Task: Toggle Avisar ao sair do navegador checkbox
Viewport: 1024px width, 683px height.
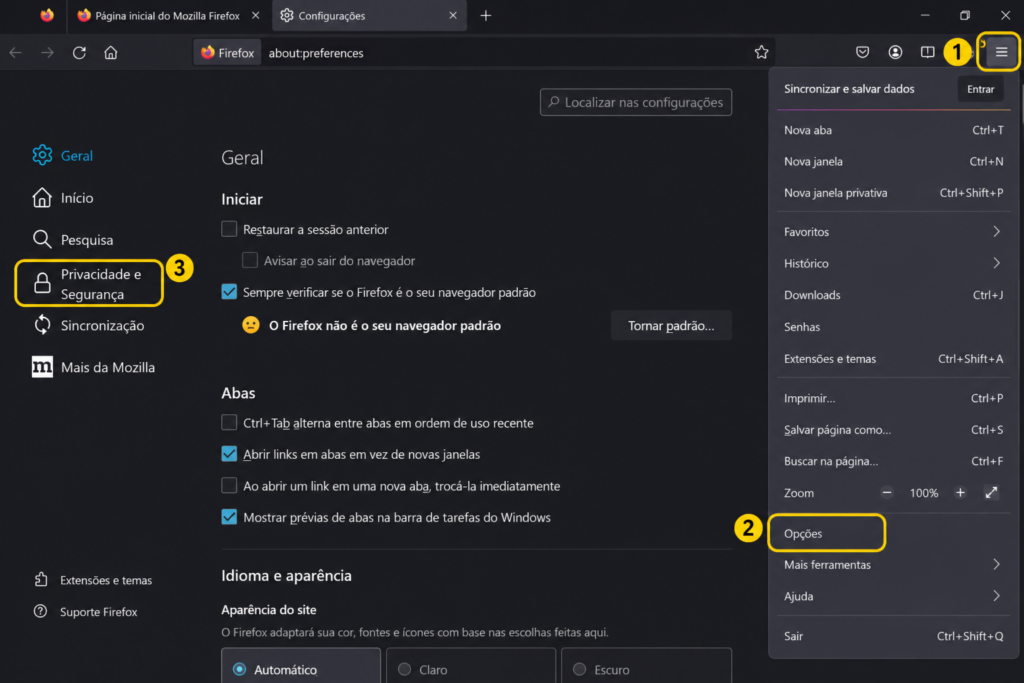Action: pyautogui.click(x=250, y=261)
